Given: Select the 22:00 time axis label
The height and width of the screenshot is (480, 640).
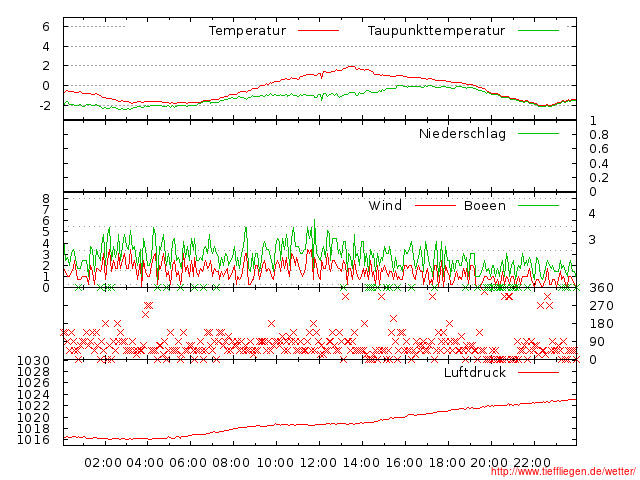Looking at the screenshot, I should point(532,463).
